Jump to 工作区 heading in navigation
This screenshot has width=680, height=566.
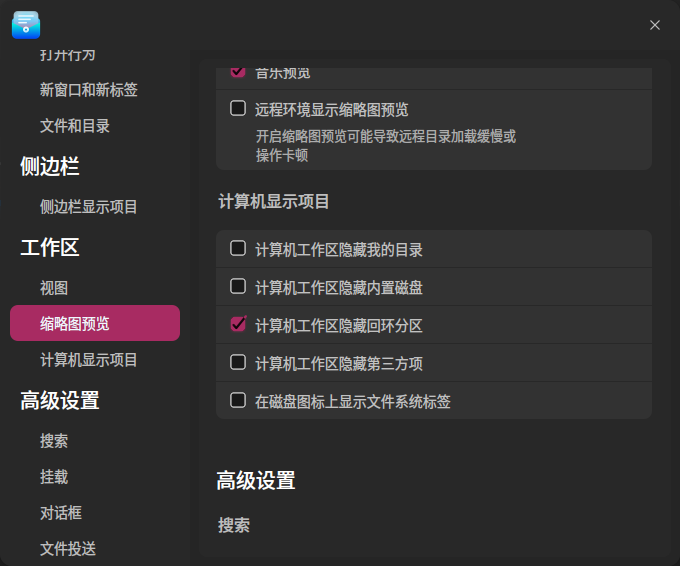(x=50, y=247)
